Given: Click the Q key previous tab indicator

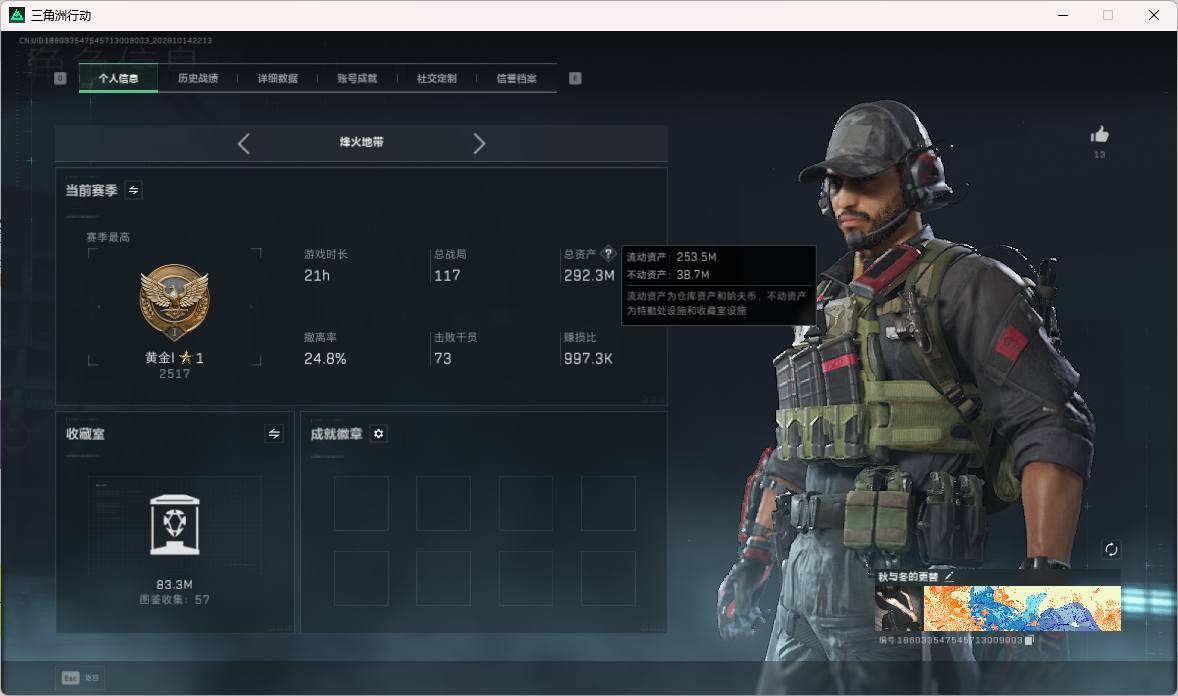Looking at the screenshot, I should pos(60,78).
